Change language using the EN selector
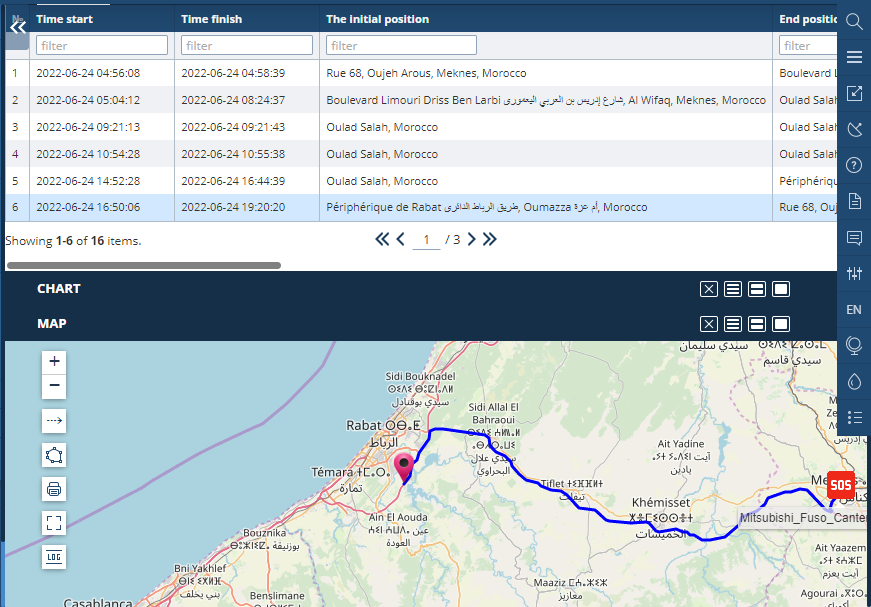Image resolution: width=871 pixels, height=607 pixels. [854, 310]
